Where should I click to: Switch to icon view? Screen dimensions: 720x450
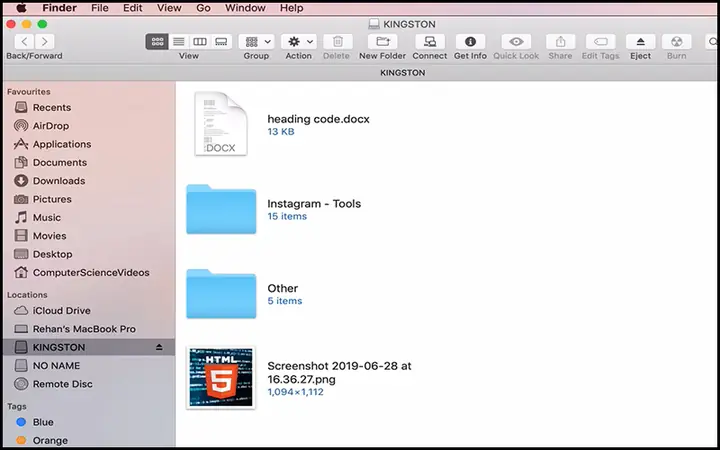point(157,42)
